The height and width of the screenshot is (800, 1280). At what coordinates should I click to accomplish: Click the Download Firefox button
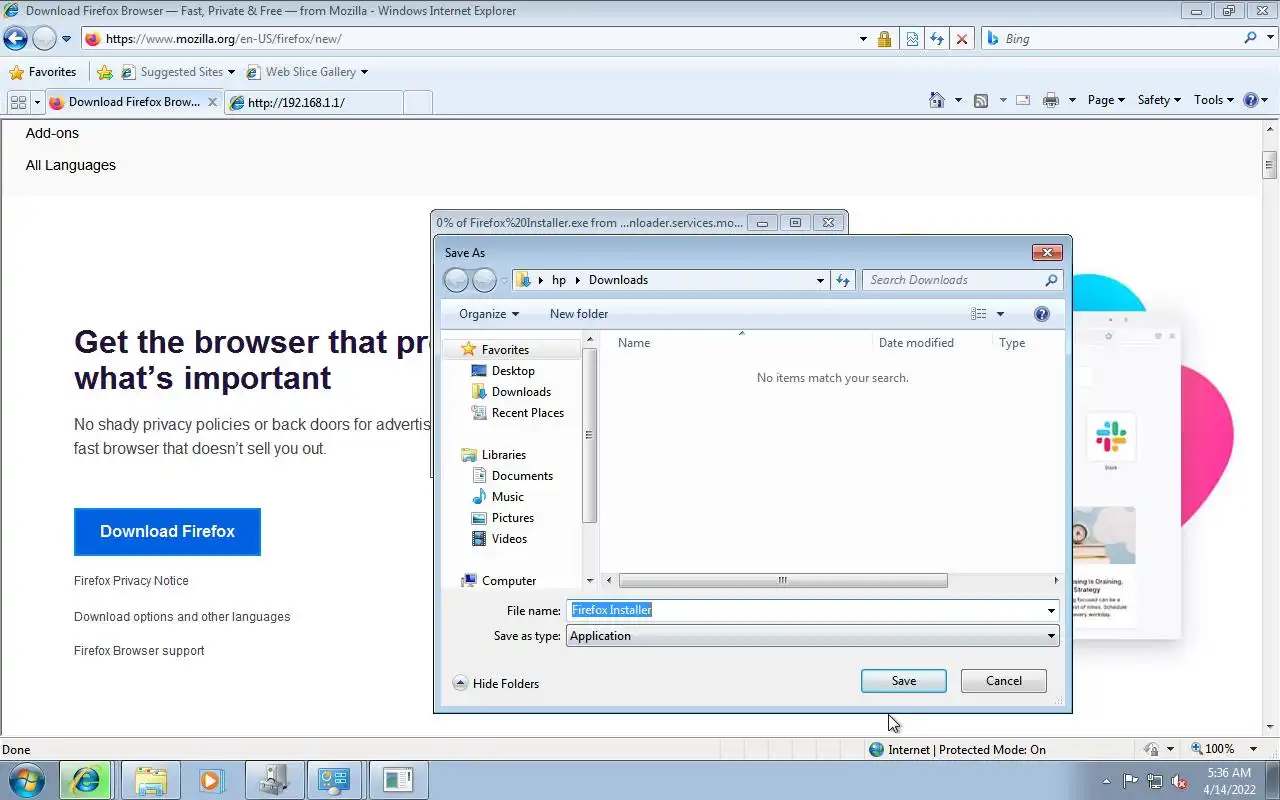point(167,532)
